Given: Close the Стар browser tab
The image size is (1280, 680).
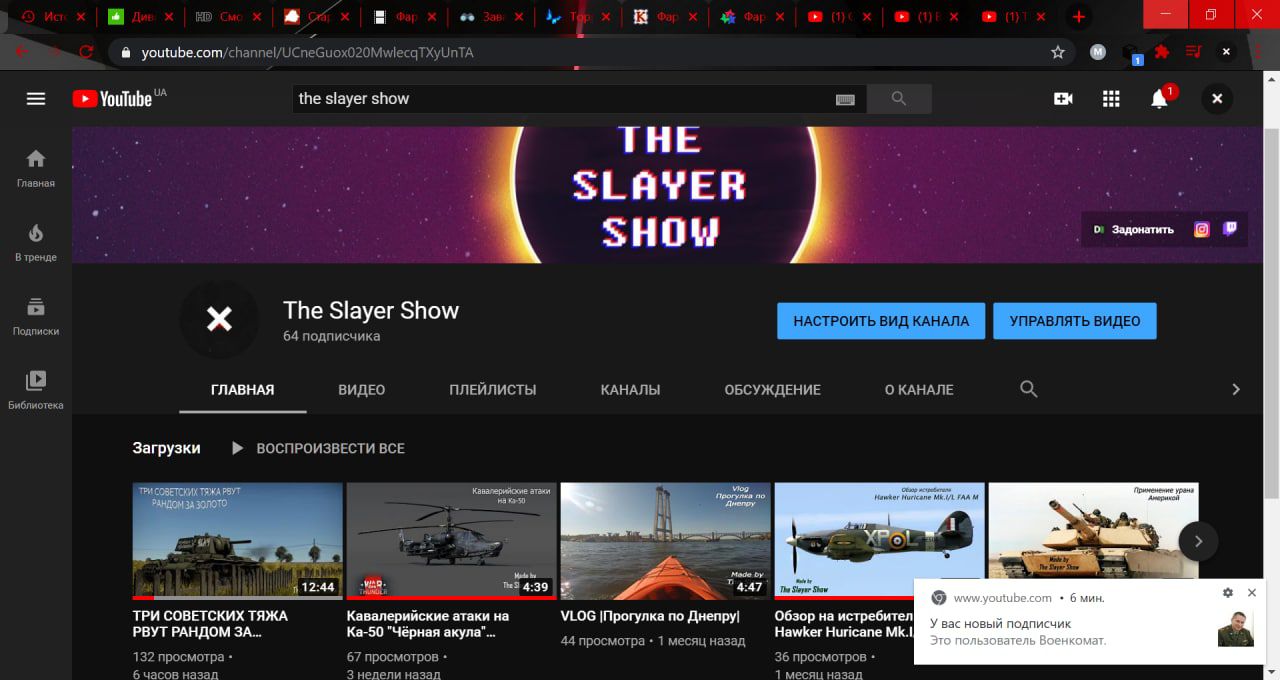Looking at the screenshot, I should click(x=344, y=17).
